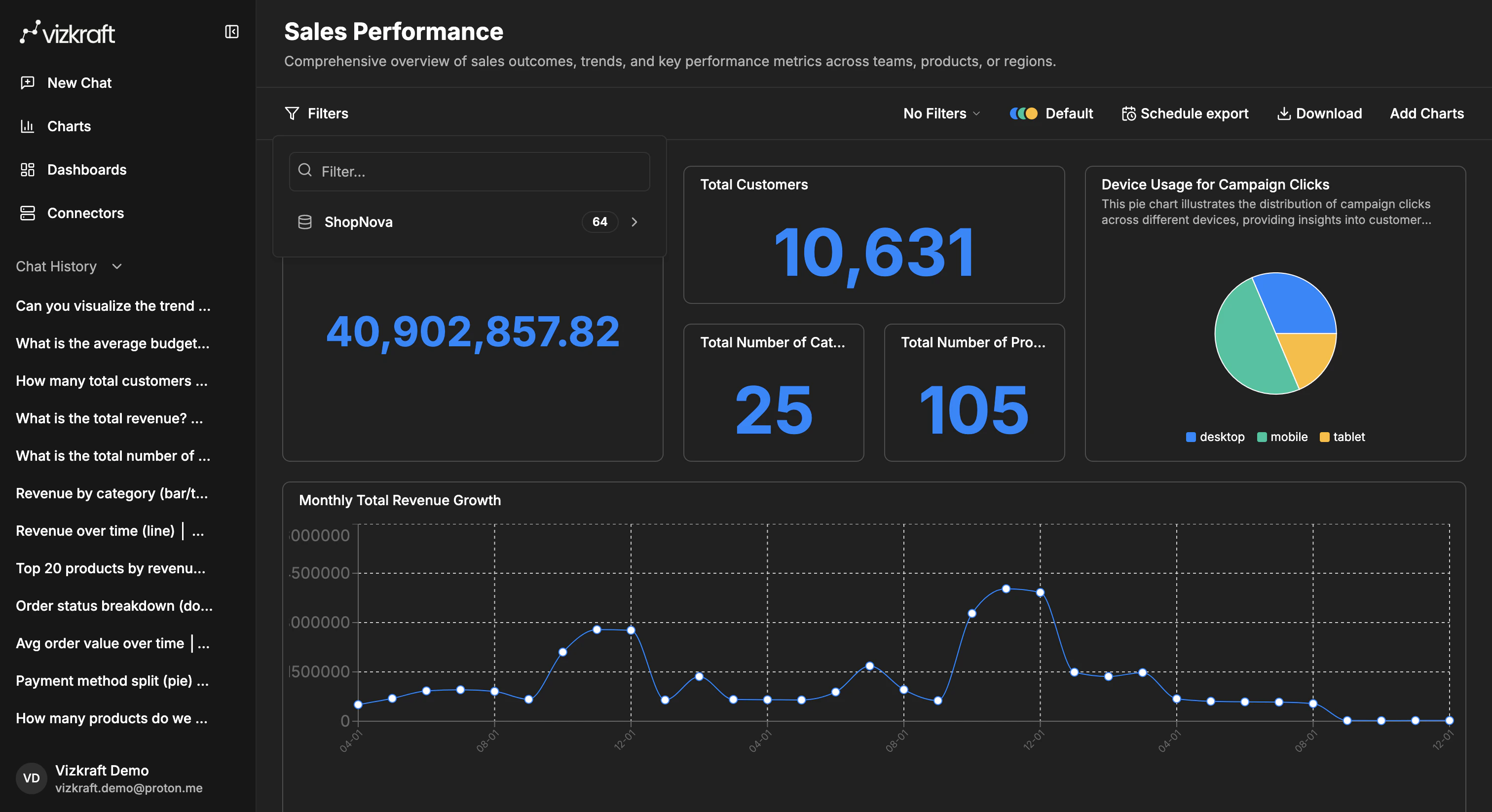Select the ShopNova data source
The width and height of the screenshot is (1492, 812).
pos(359,222)
